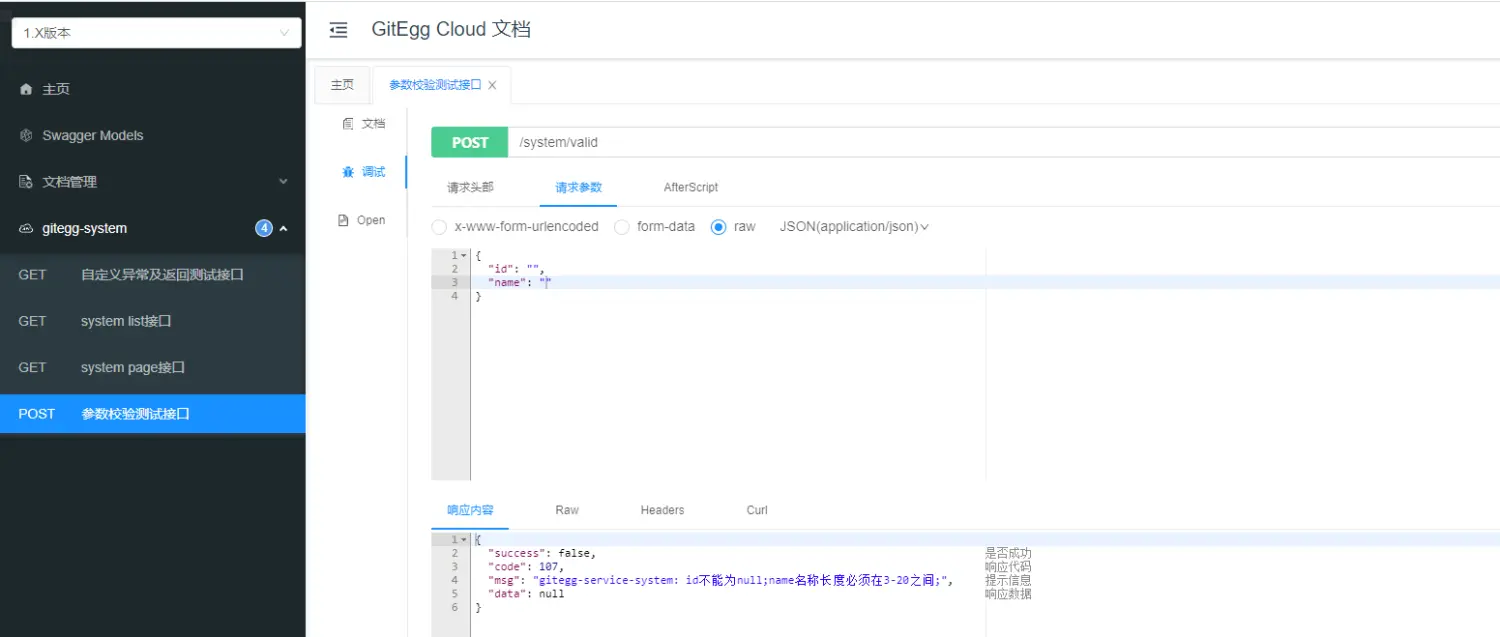Screen dimensions: 1500x637
Task: Close the 参数校验测试接口 tab
Action: [x=492, y=85]
